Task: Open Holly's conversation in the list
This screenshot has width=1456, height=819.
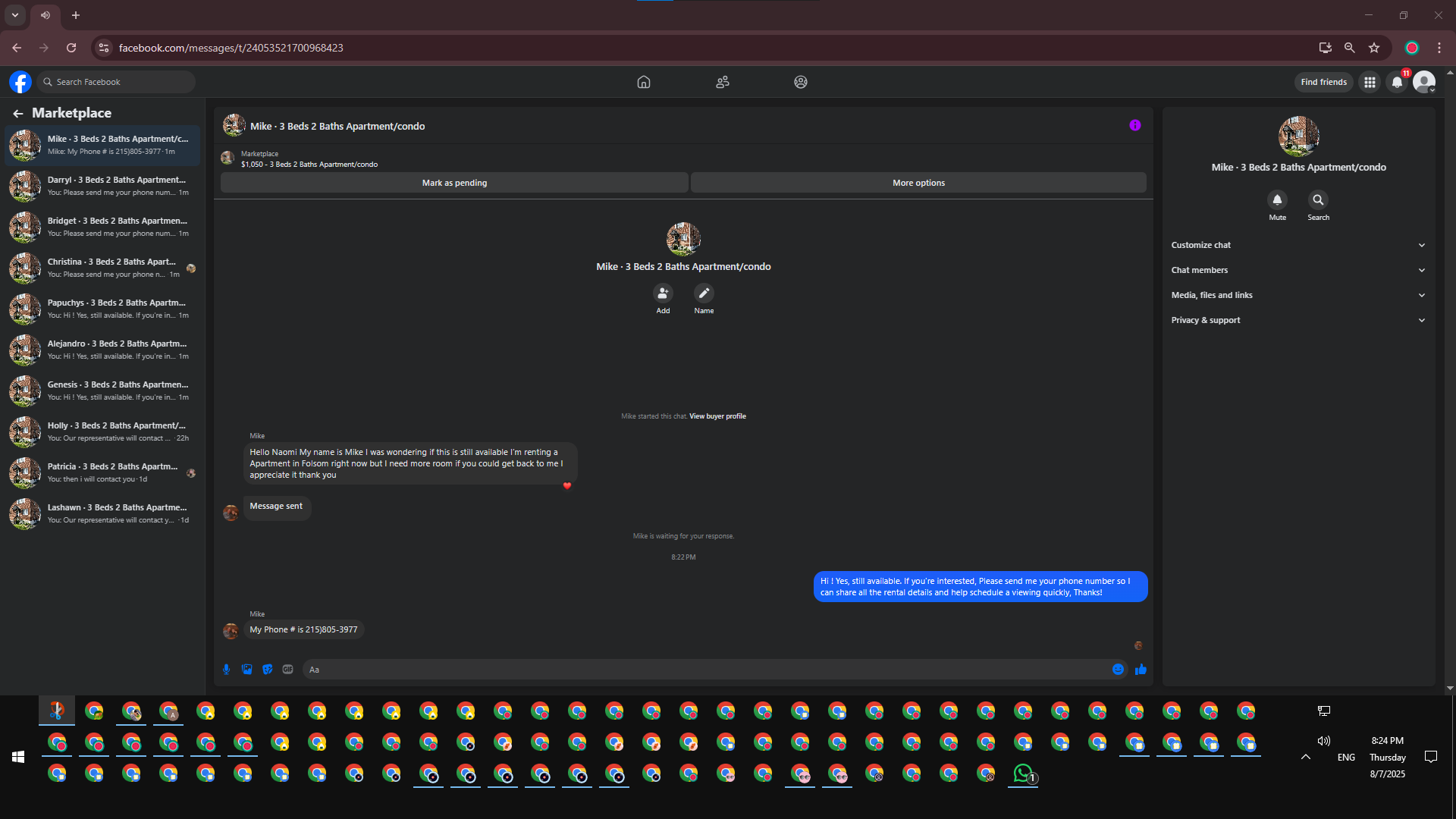Action: point(103,431)
